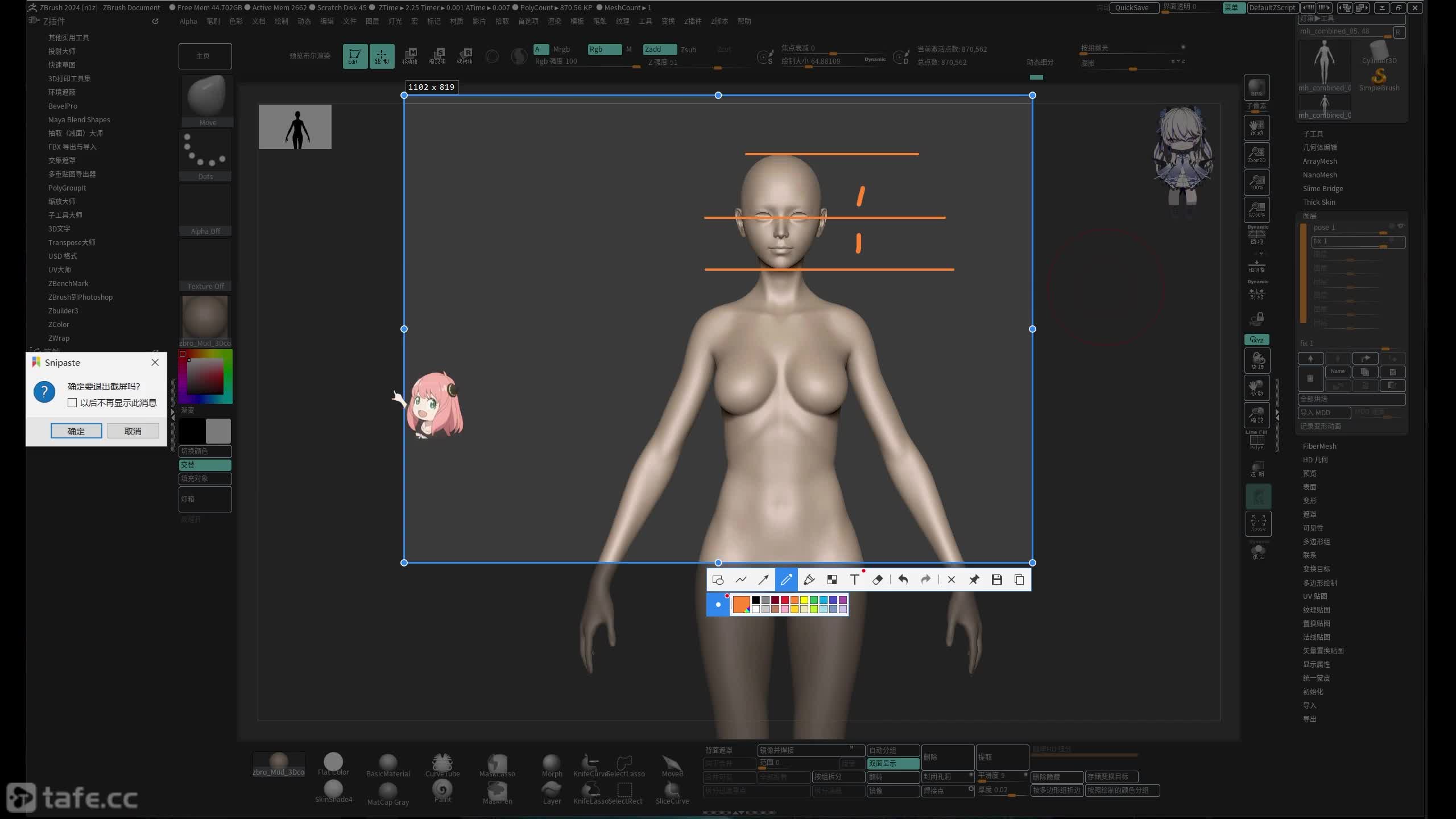Open UV大师 plugin entry
This screenshot has height=819, width=1456.
[x=60, y=270]
